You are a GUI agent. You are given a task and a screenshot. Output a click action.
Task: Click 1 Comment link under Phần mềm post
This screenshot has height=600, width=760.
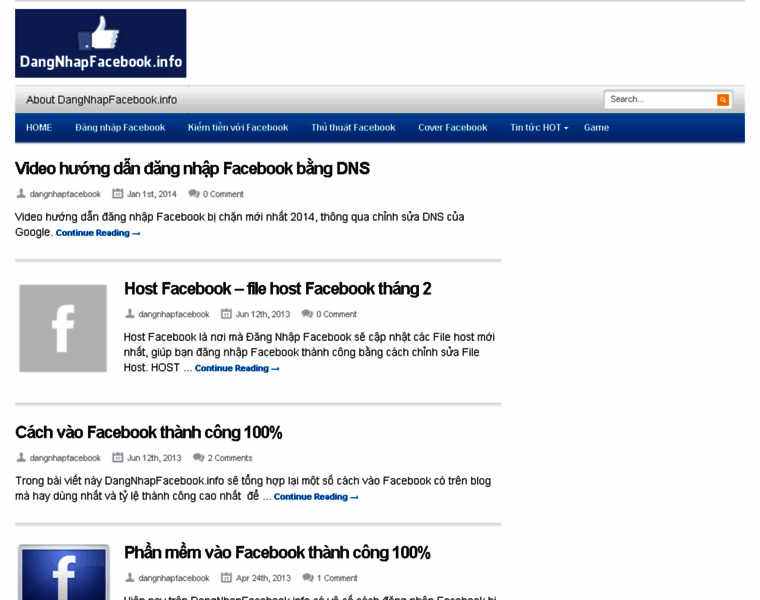click(x=337, y=578)
